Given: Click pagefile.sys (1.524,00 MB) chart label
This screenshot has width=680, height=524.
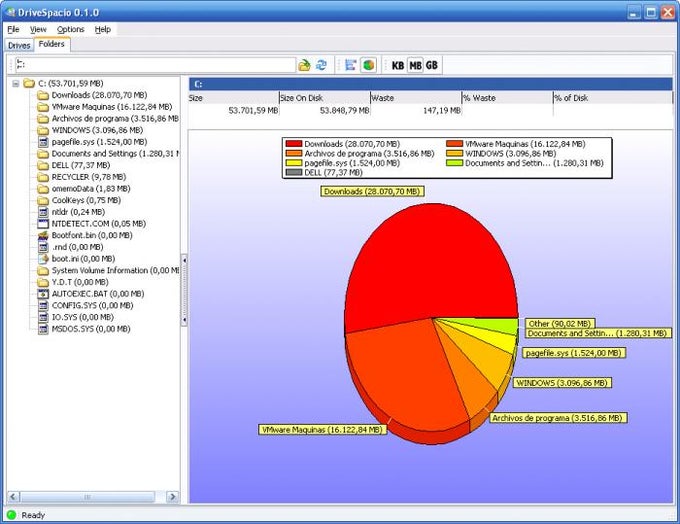Looking at the screenshot, I should click(x=573, y=353).
